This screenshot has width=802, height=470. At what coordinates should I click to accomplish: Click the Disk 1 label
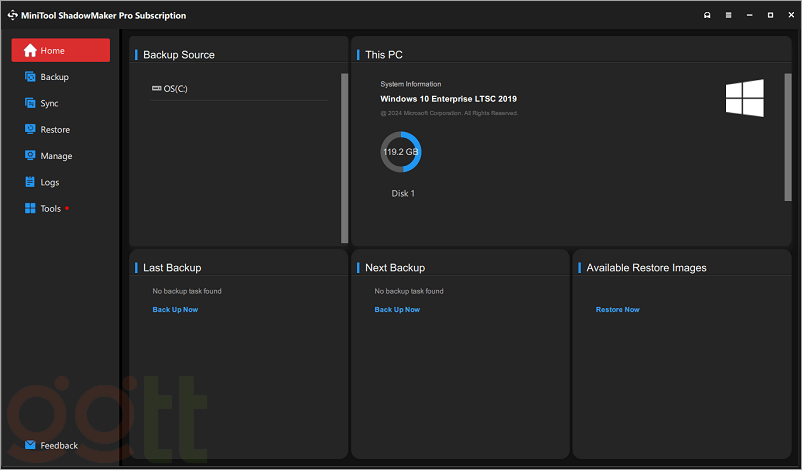click(x=402, y=193)
